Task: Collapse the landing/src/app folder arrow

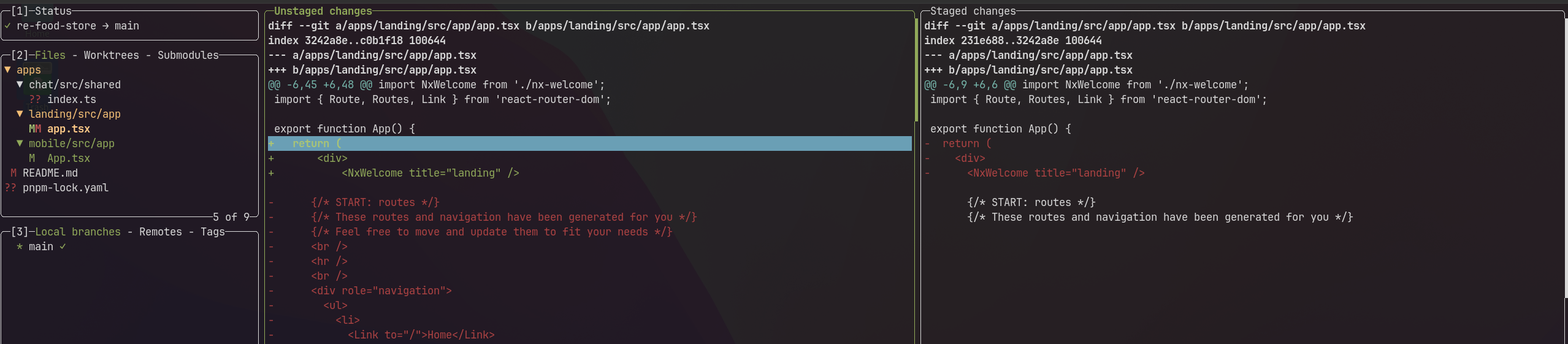Action: coord(20,114)
